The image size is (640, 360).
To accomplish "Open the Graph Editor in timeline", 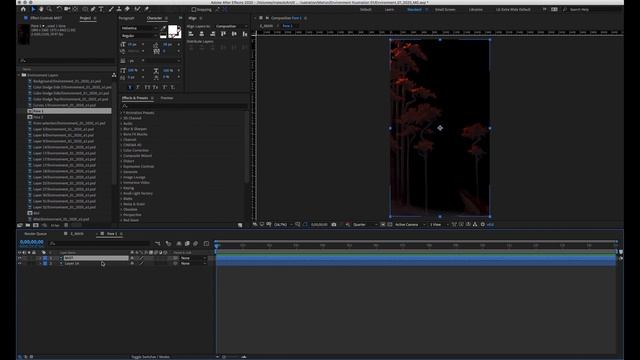I will coord(206,244).
